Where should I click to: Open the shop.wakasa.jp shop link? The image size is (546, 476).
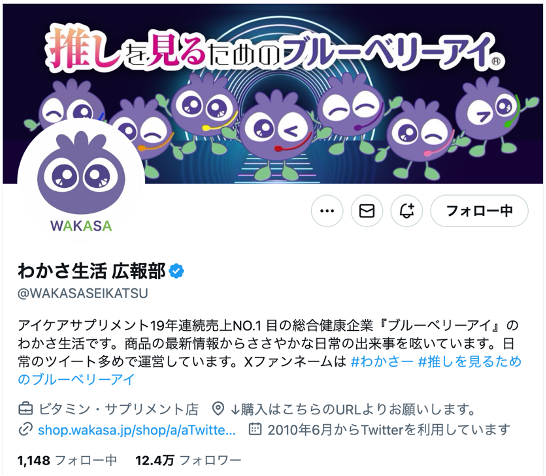136,430
